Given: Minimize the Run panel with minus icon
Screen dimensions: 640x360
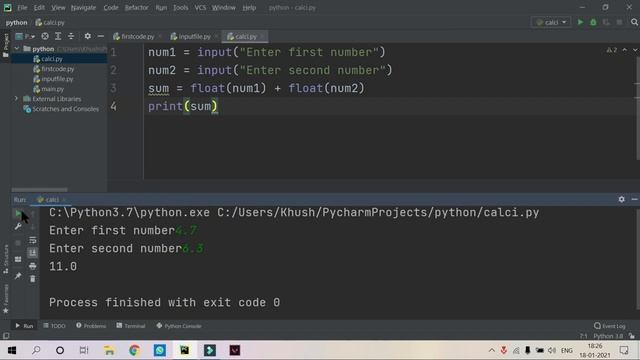Looking at the screenshot, I should click(634, 199).
